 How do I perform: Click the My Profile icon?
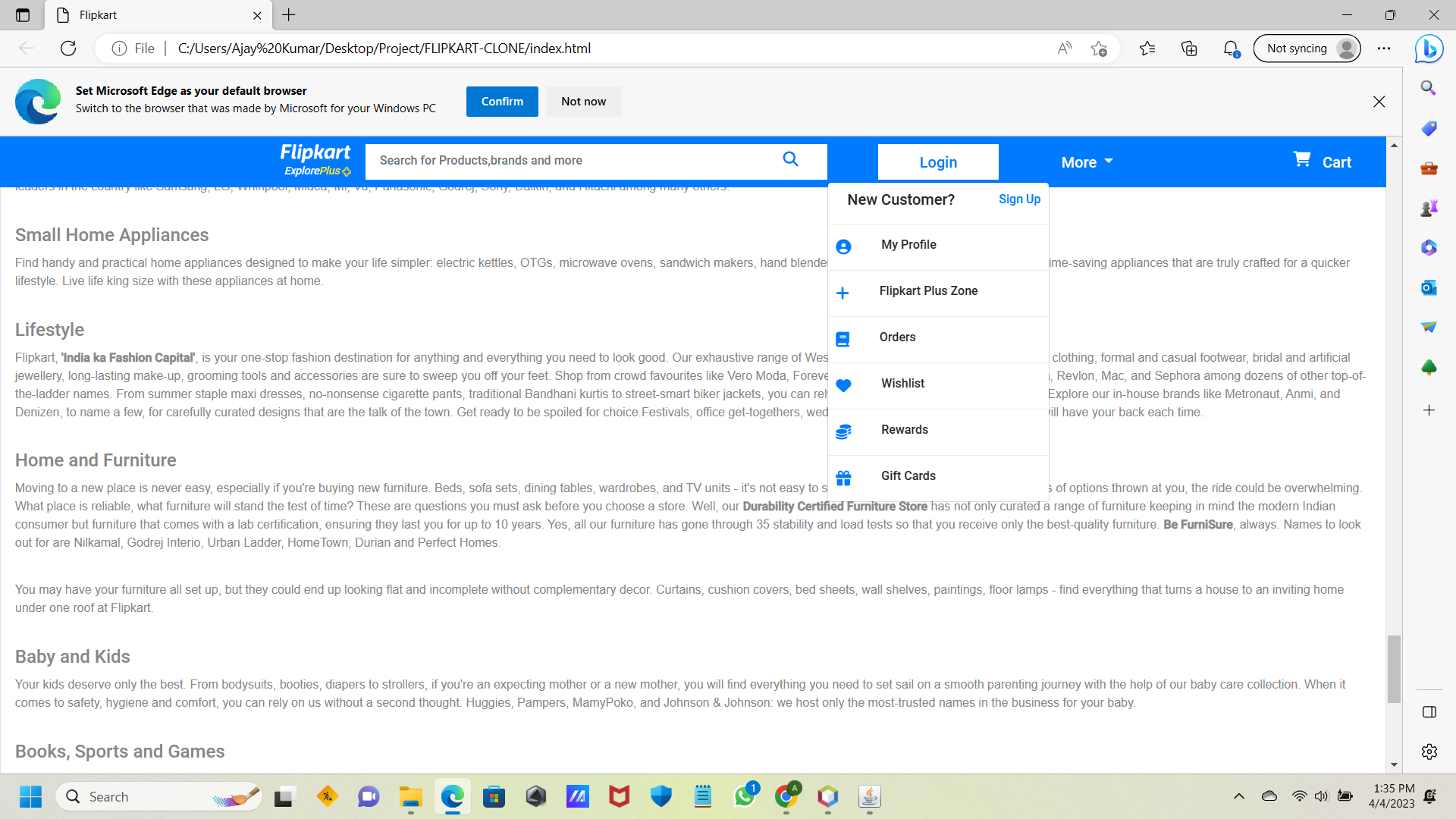(843, 246)
